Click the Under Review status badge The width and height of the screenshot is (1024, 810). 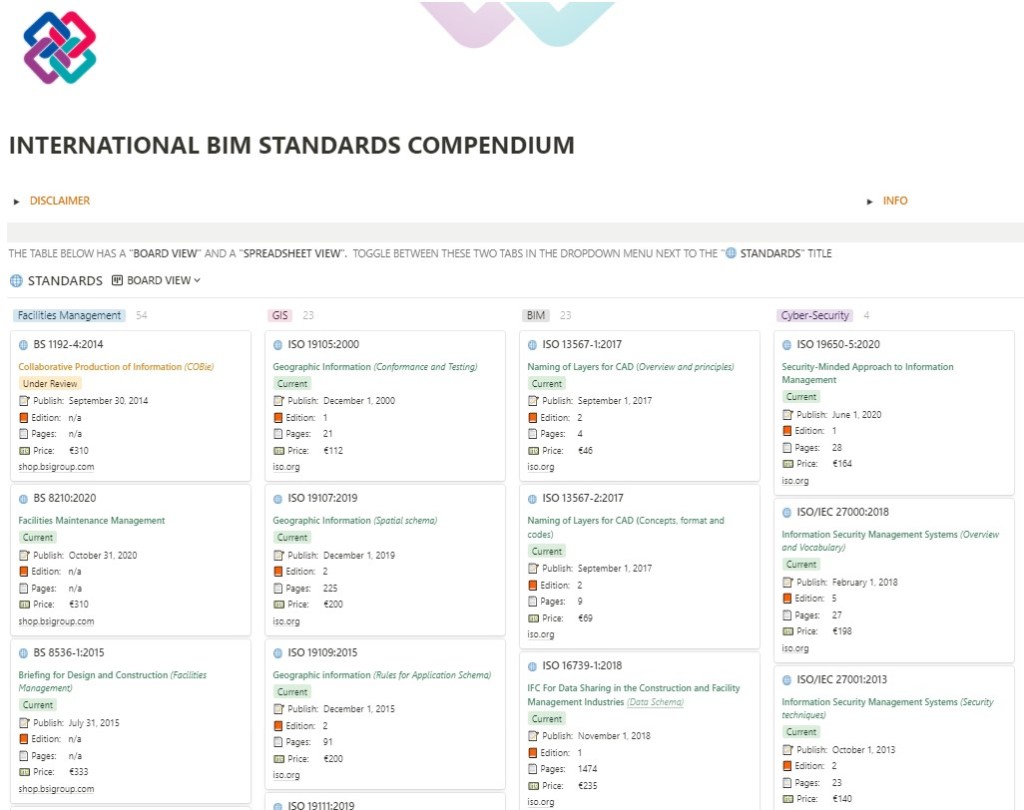[49, 383]
